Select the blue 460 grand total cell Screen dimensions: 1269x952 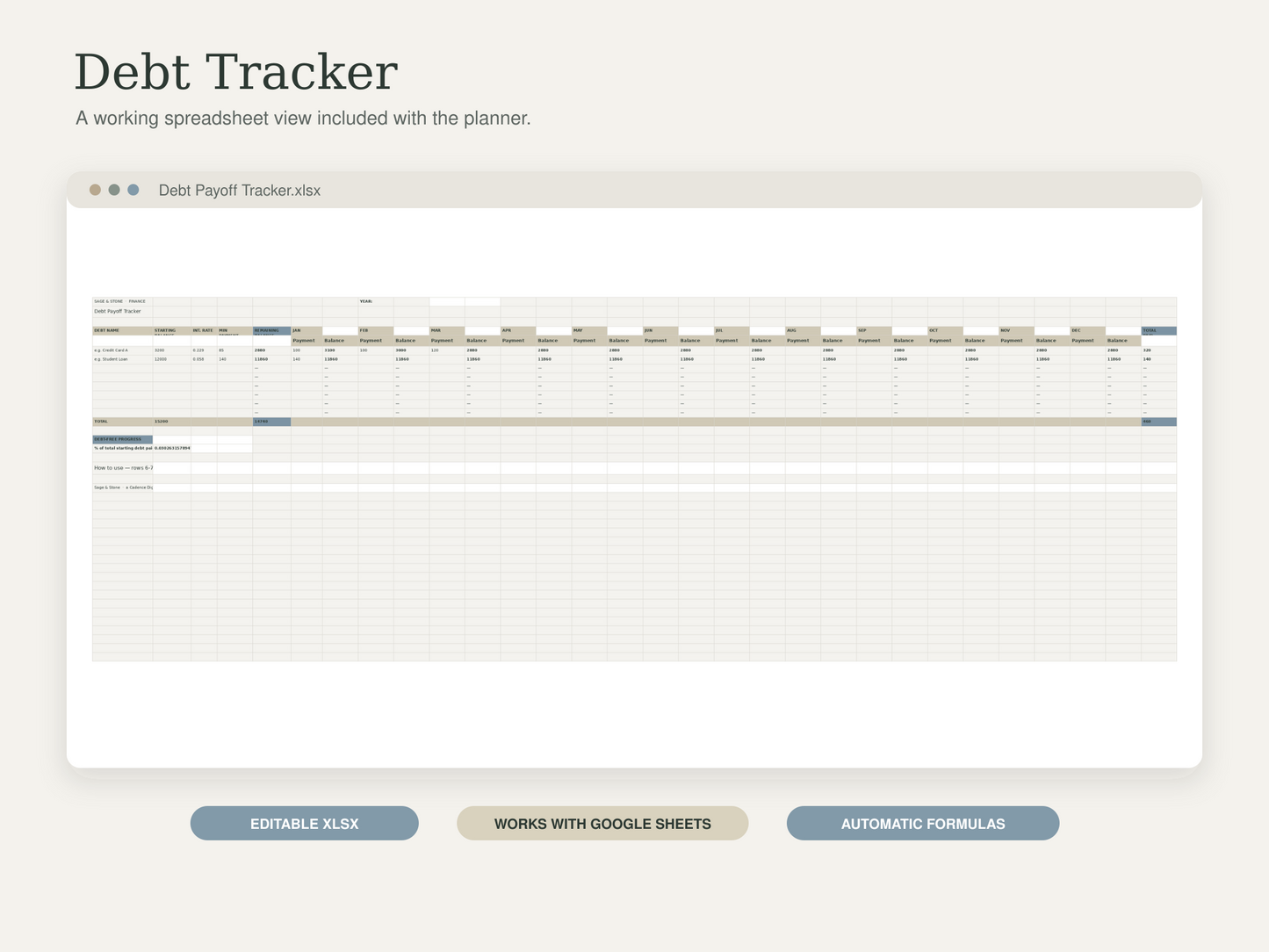pyautogui.click(x=1158, y=422)
